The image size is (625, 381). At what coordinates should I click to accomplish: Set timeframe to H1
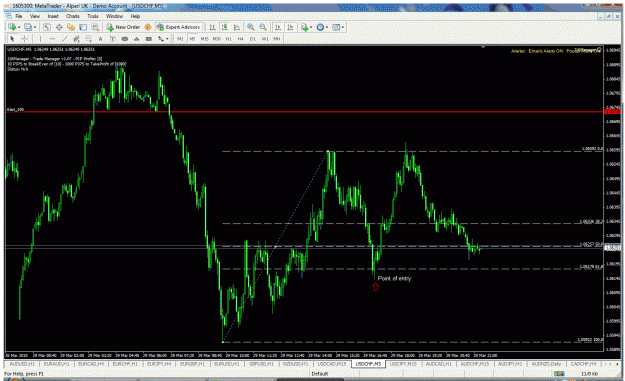click(x=228, y=39)
